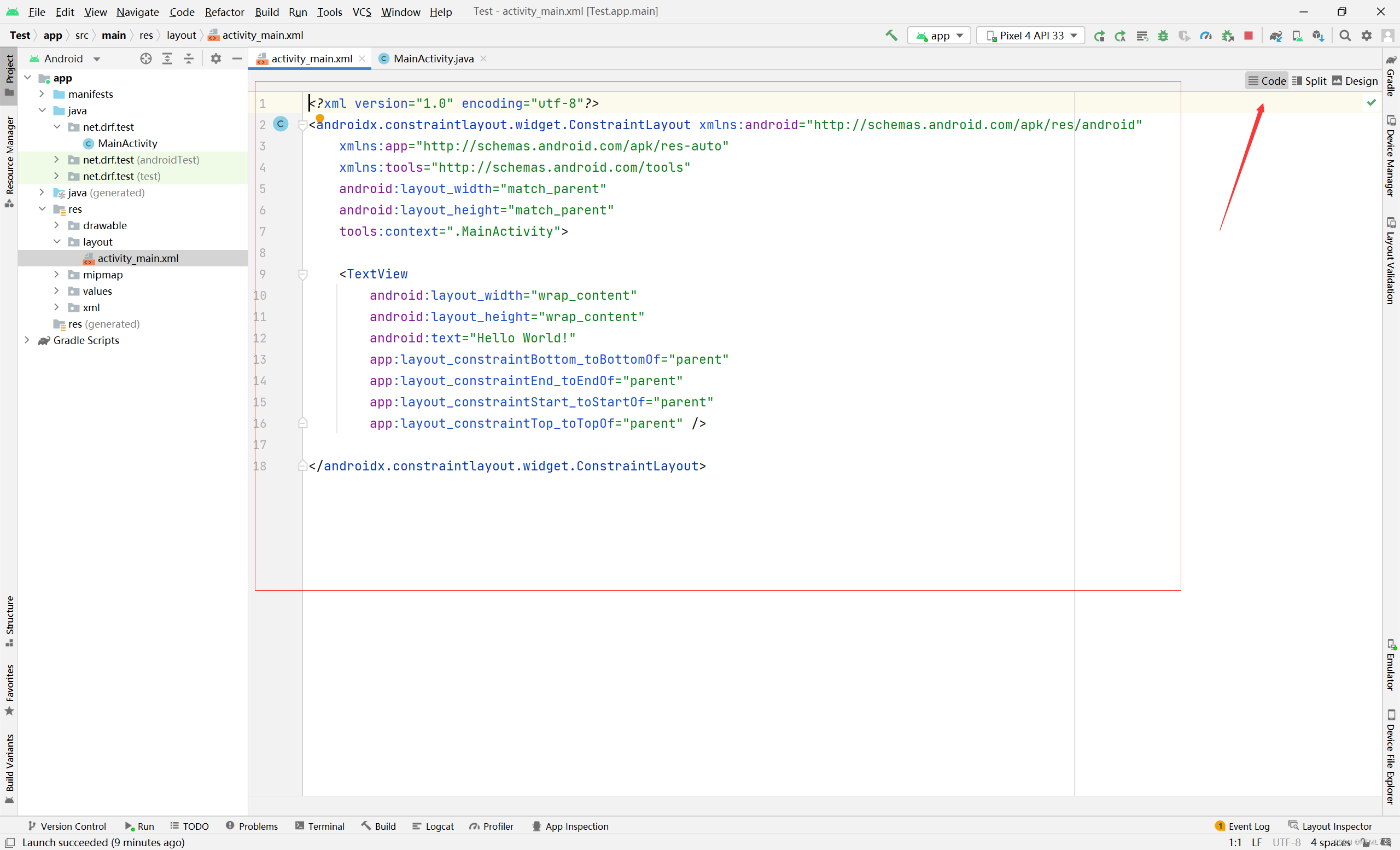Switch editor to Design view

click(1355, 81)
